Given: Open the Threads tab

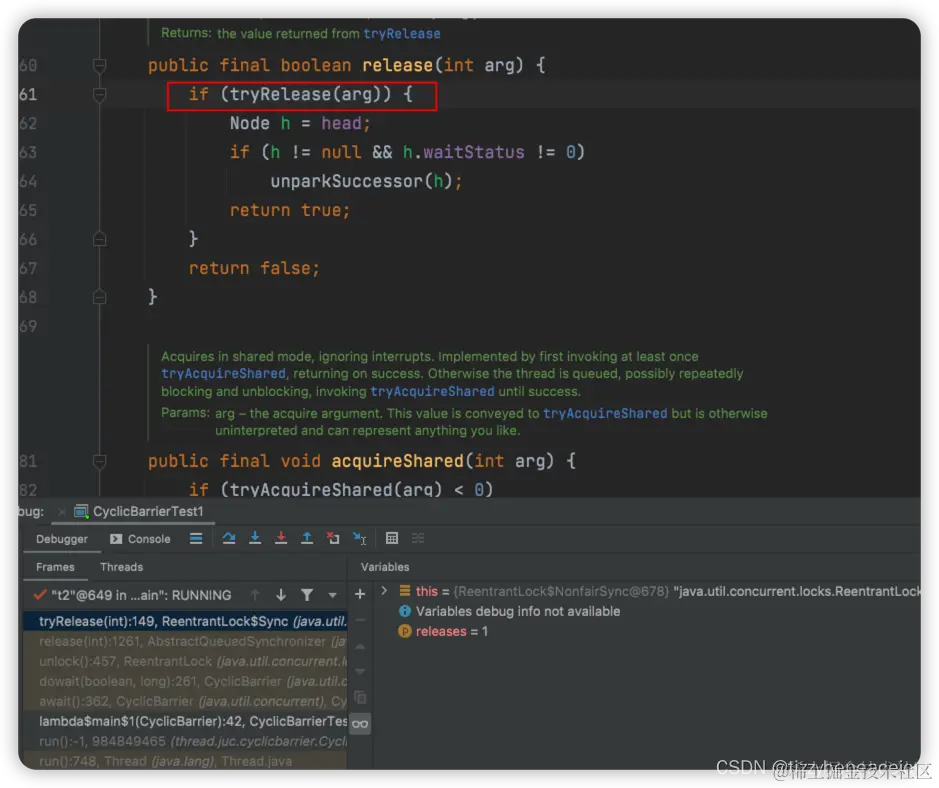Looking at the screenshot, I should [x=122, y=567].
